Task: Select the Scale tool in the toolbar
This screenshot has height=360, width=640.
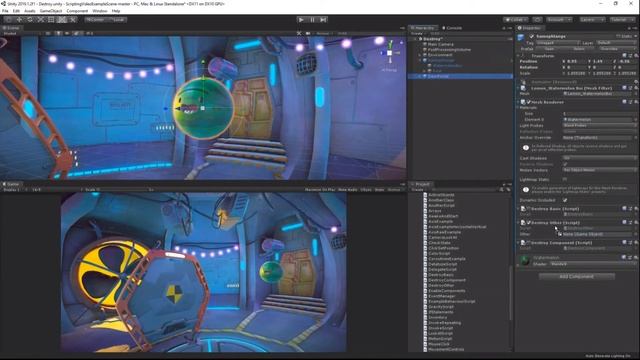Action: click(x=40, y=20)
